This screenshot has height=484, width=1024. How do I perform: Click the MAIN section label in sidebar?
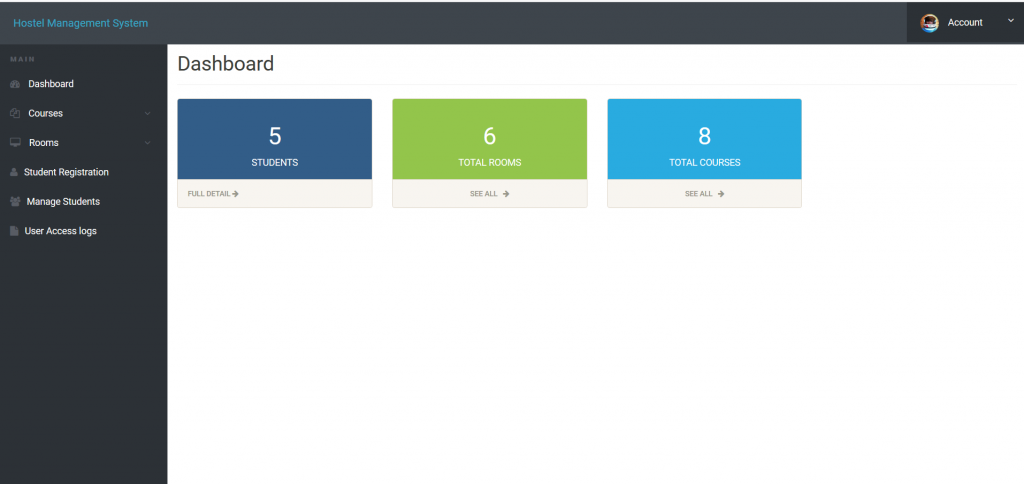[23, 59]
